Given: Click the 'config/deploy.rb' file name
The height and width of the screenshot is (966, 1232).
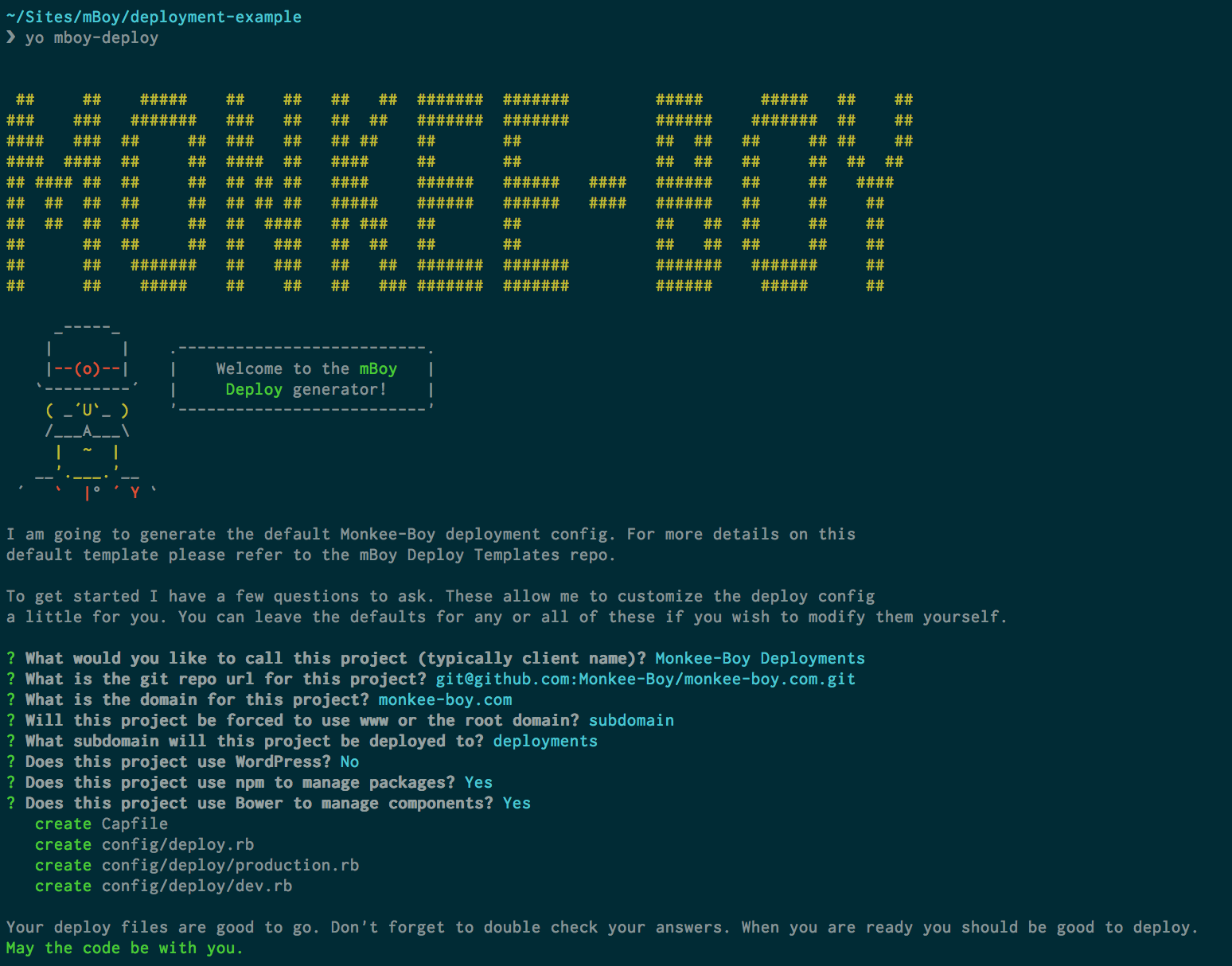Looking at the screenshot, I should 177,844.
